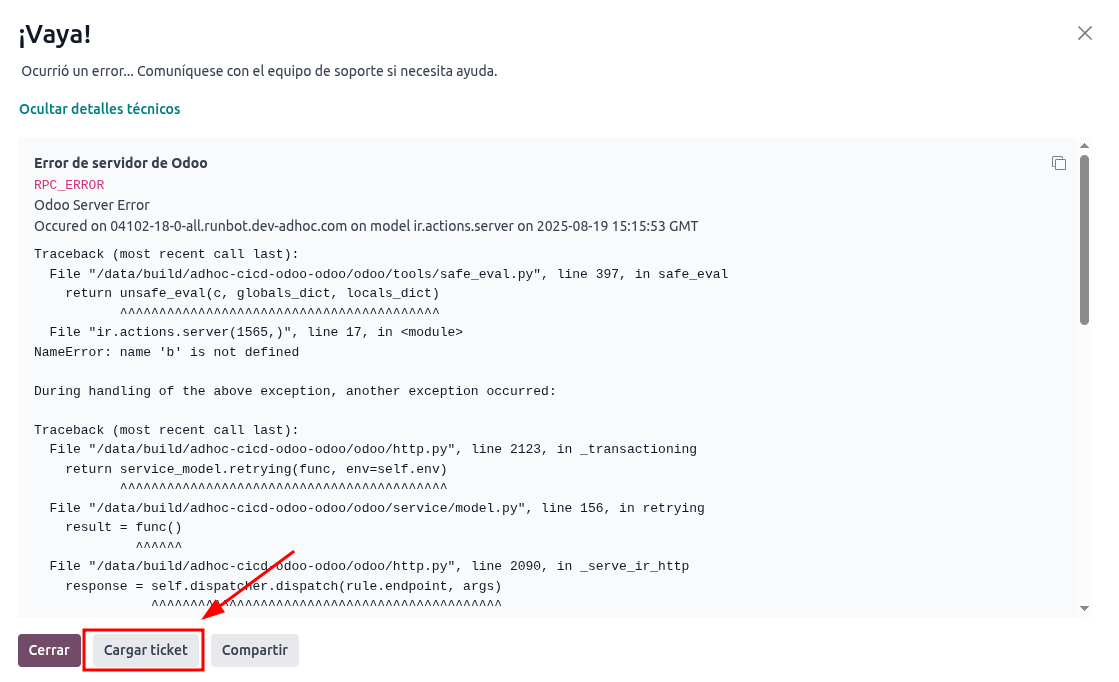
Task: Click the Compartir button
Action: (254, 650)
